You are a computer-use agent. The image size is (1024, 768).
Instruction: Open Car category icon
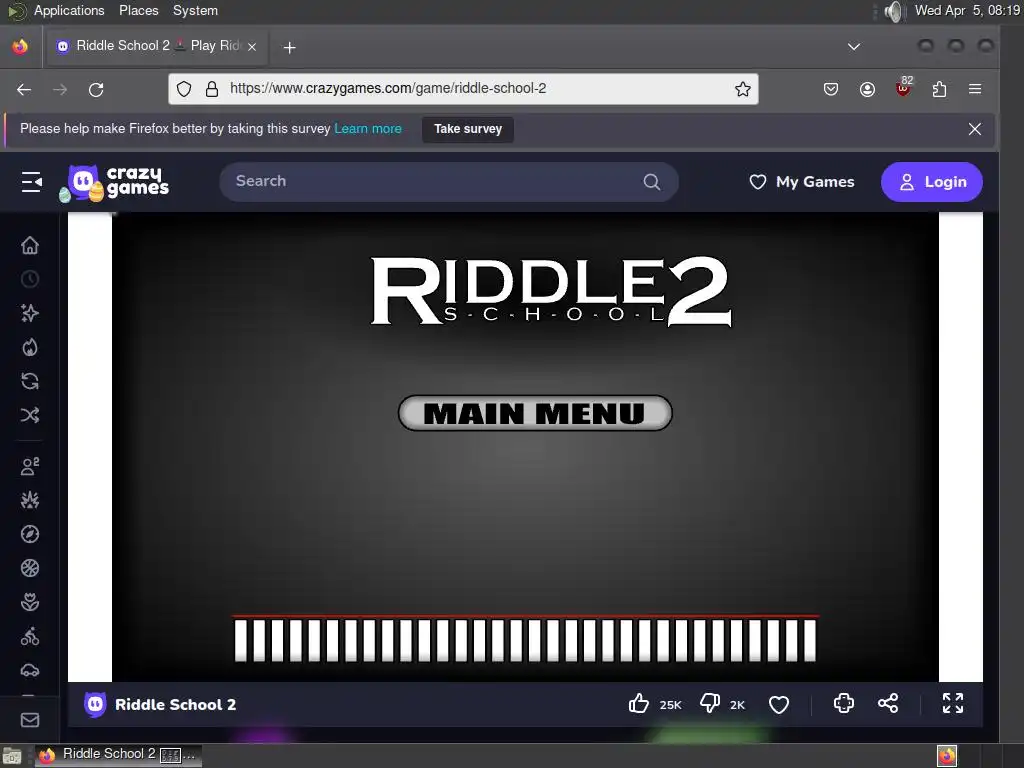30,670
